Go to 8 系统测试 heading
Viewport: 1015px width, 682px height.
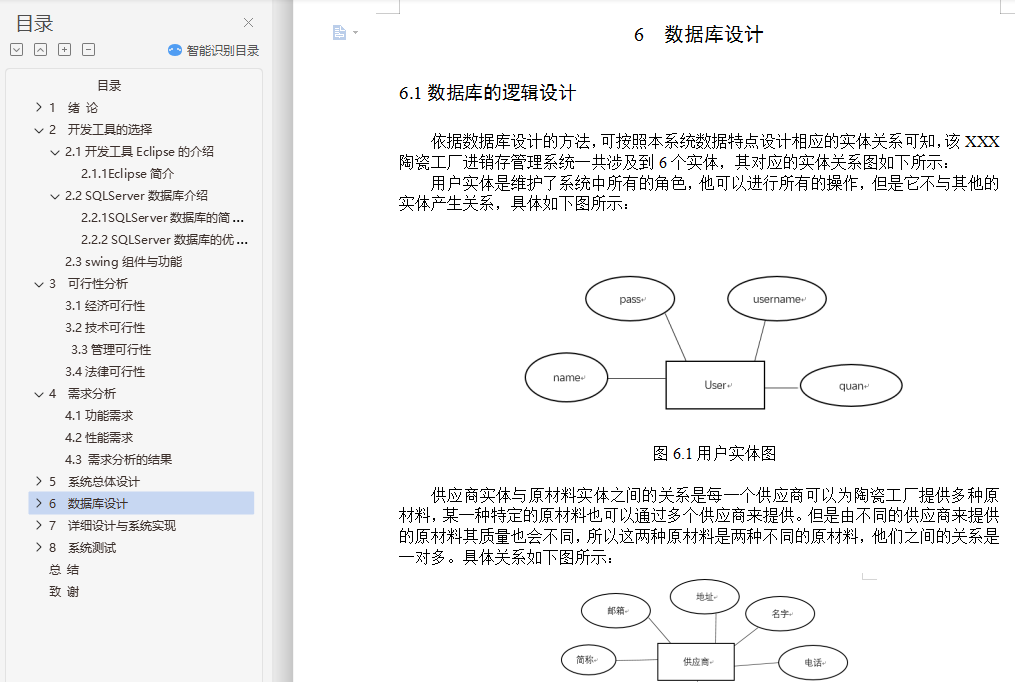[82, 547]
